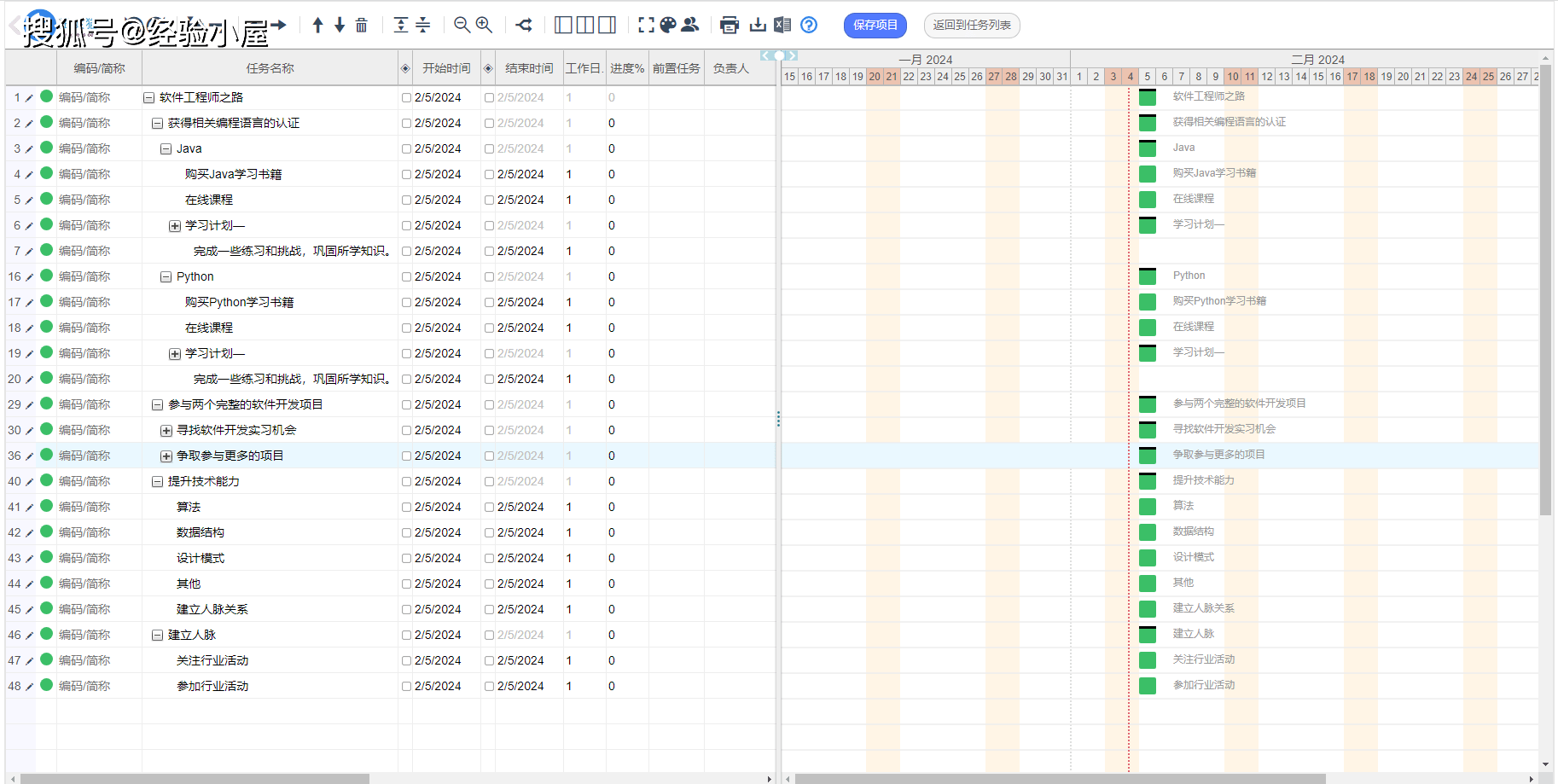Open the color palette settings
Image resolution: width=1558 pixels, height=784 pixels.
click(x=668, y=25)
